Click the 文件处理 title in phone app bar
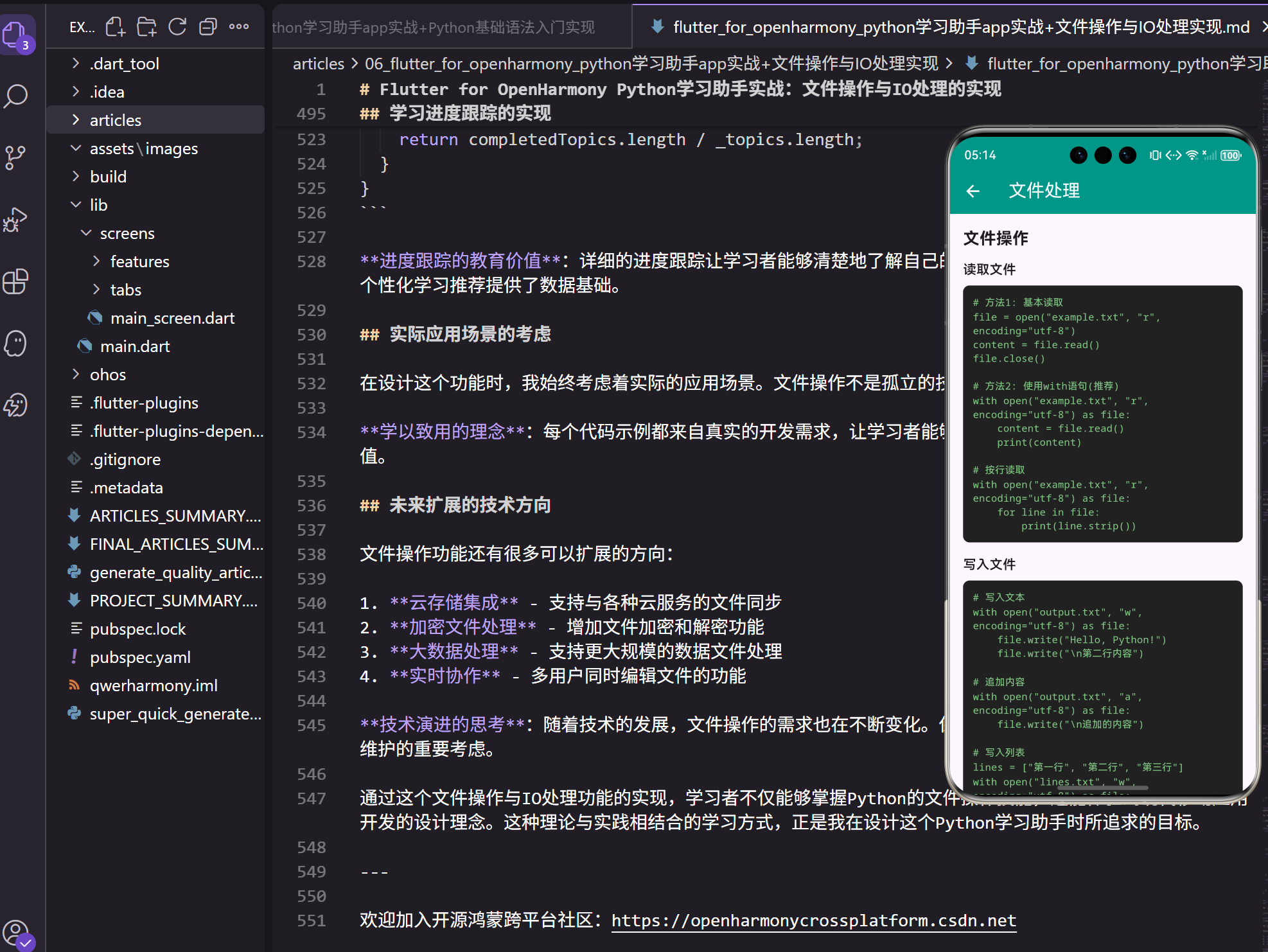The width and height of the screenshot is (1268, 952). [1044, 191]
